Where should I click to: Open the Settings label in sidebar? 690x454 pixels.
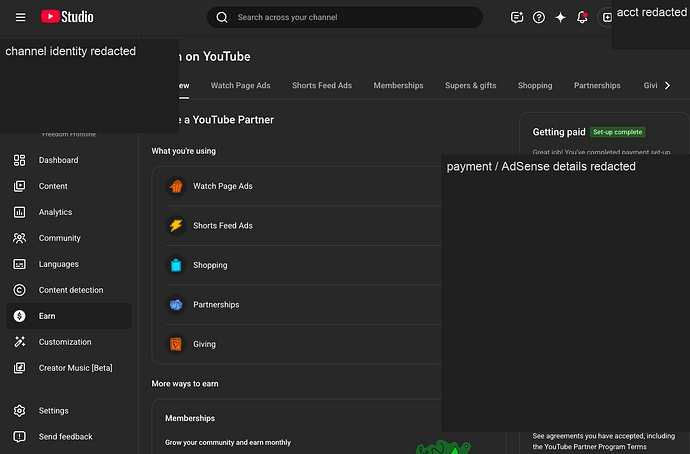[x=53, y=410]
